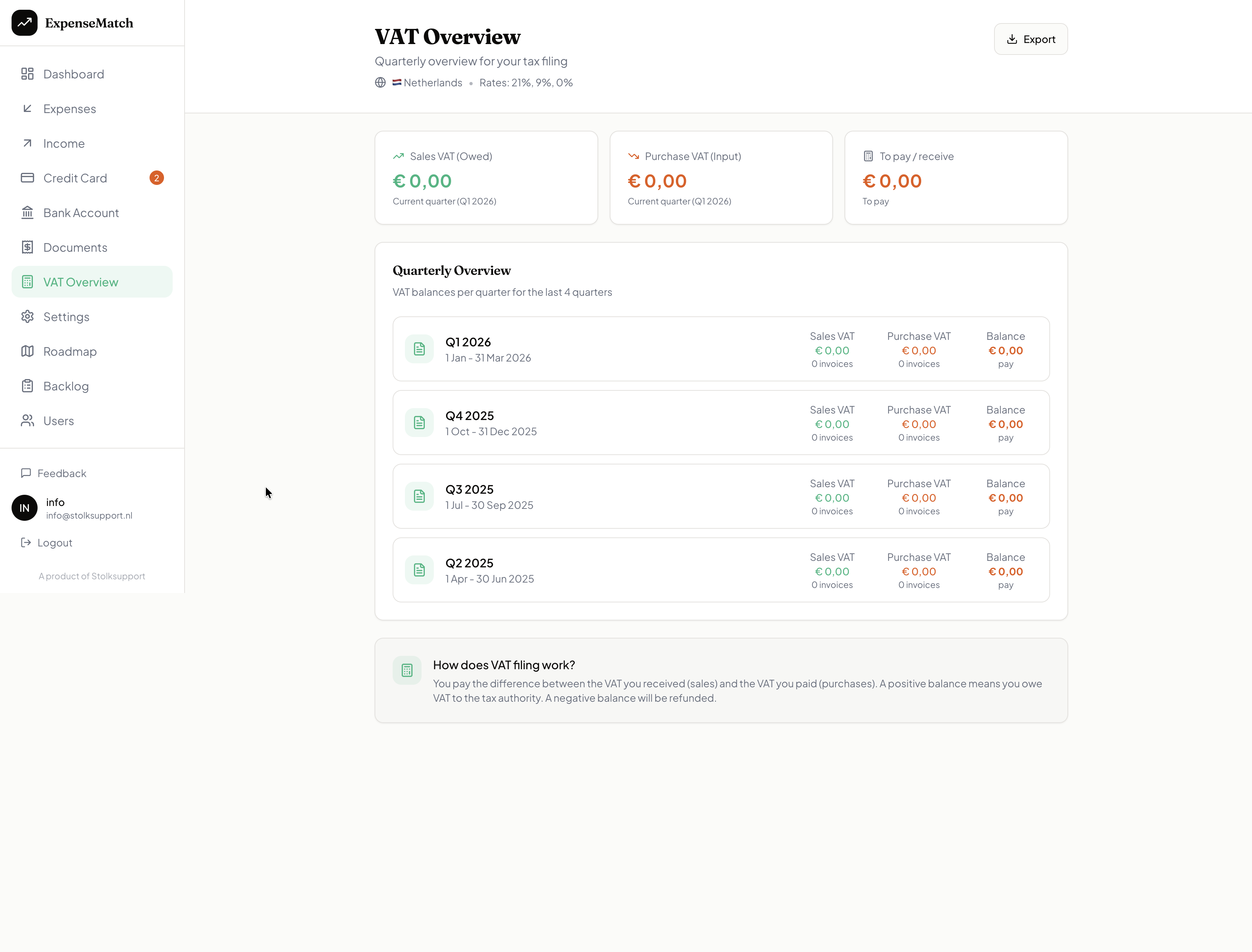This screenshot has height=952, width=1252.
Task: Open the Settings gear icon
Action: point(28,317)
